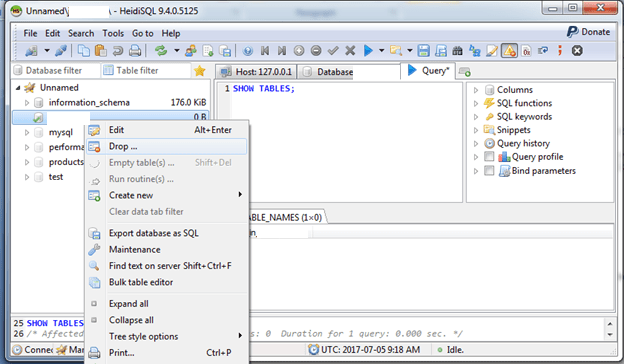Click the Database filter input field
Viewport: 624px width, 364px height.
click(56, 70)
